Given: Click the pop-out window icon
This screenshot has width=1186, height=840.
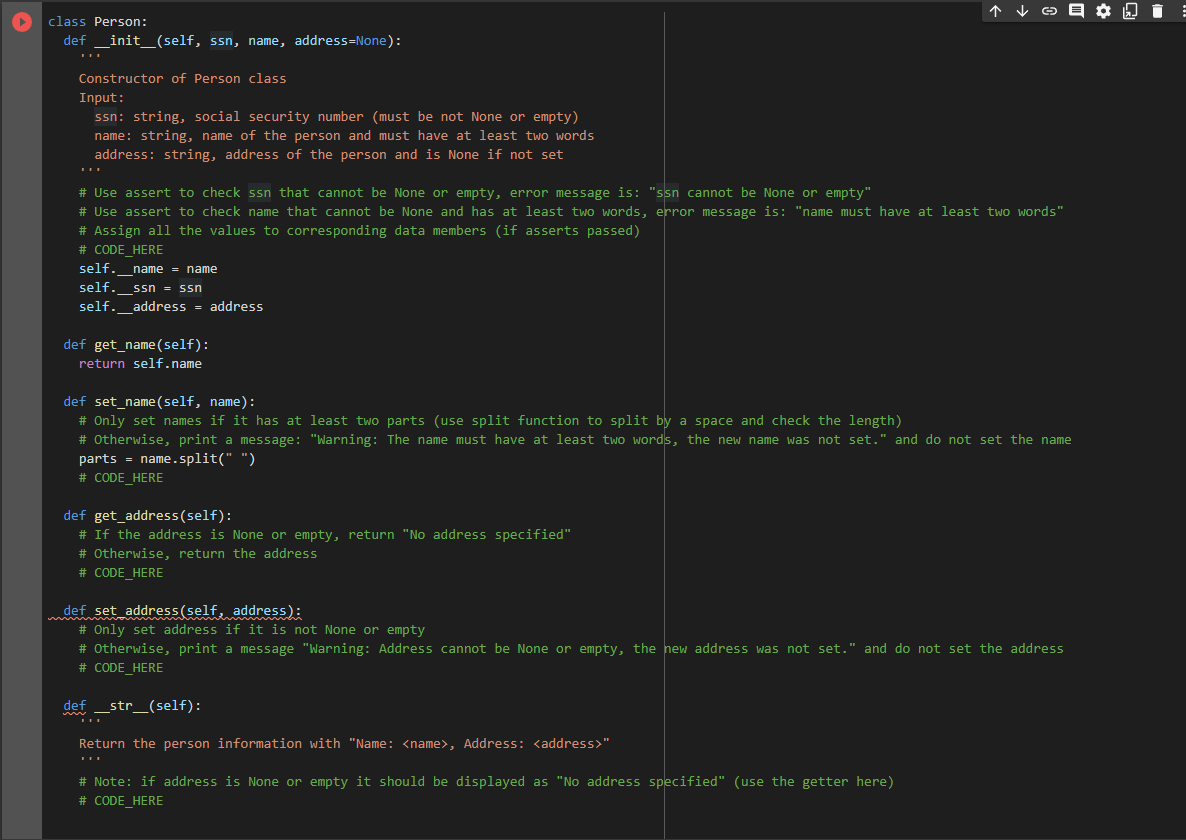Looking at the screenshot, I should click(1130, 11).
